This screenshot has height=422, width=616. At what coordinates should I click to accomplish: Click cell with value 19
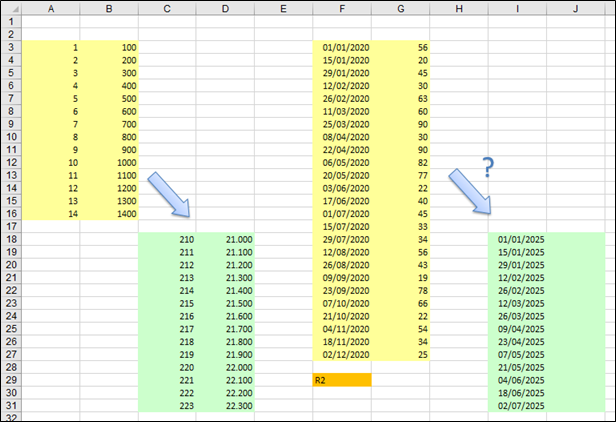point(400,277)
